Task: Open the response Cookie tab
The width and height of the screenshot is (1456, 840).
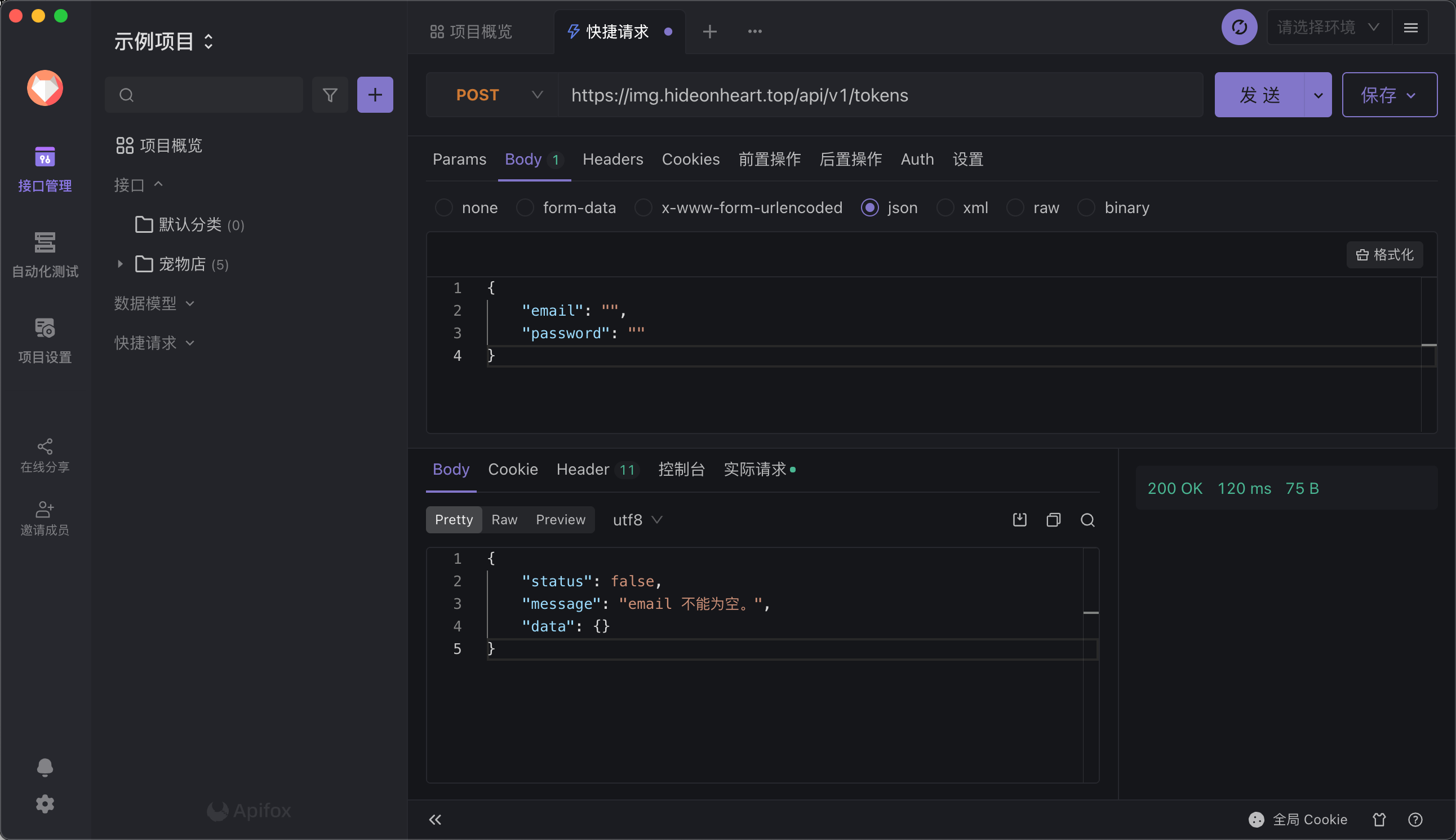Action: point(513,470)
